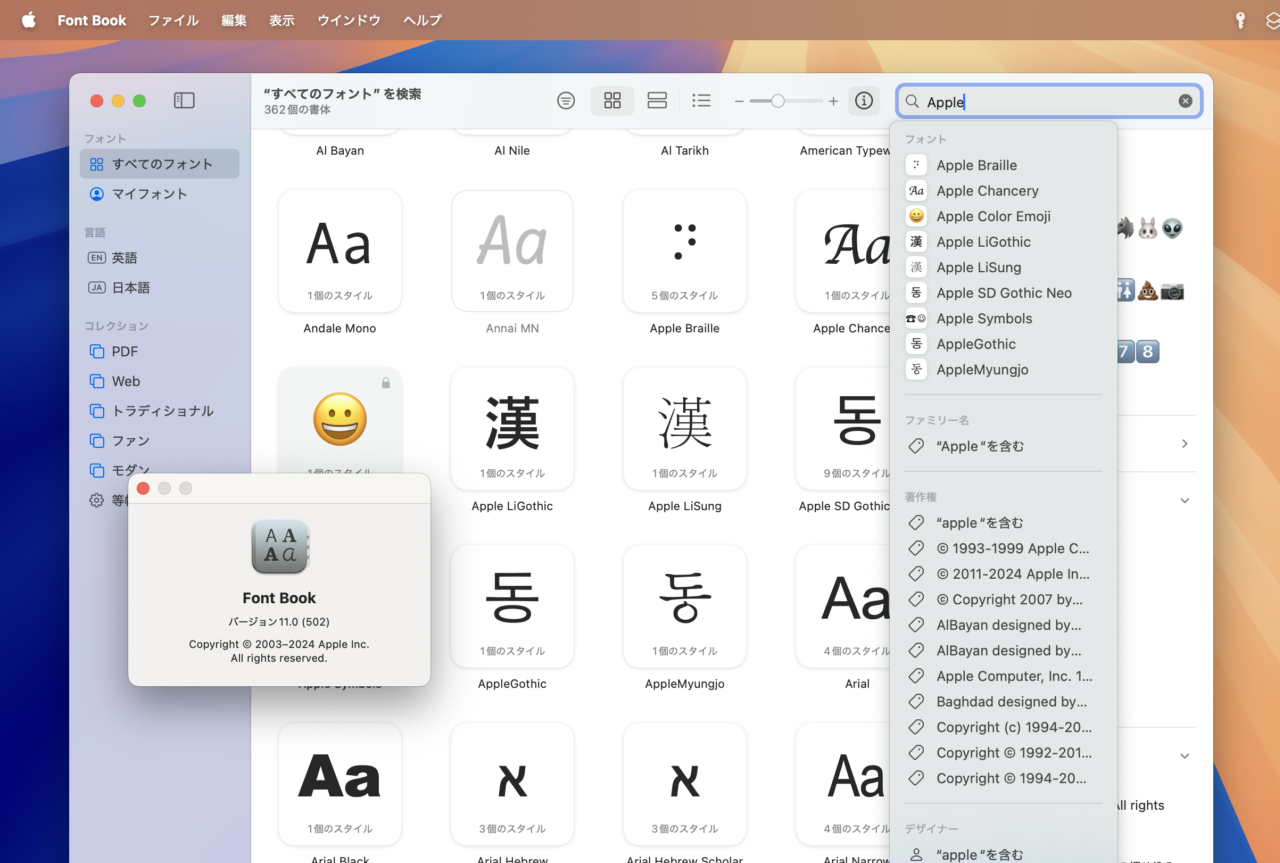Open the Apple menu
This screenshot has height=863, width=1280.
coord(28,20)
